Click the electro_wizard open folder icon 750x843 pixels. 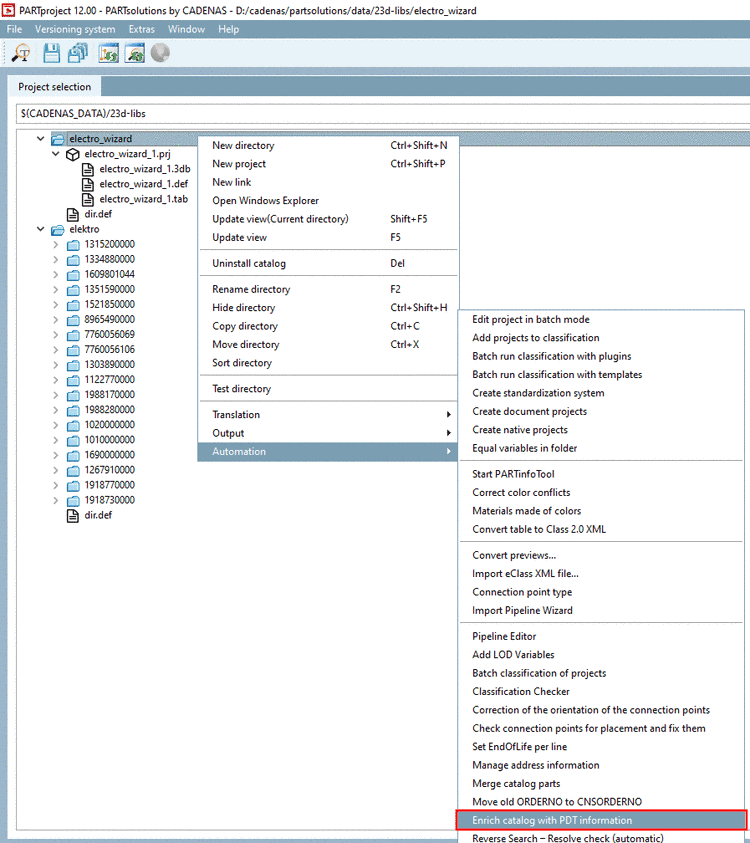[x=58, y=139]
